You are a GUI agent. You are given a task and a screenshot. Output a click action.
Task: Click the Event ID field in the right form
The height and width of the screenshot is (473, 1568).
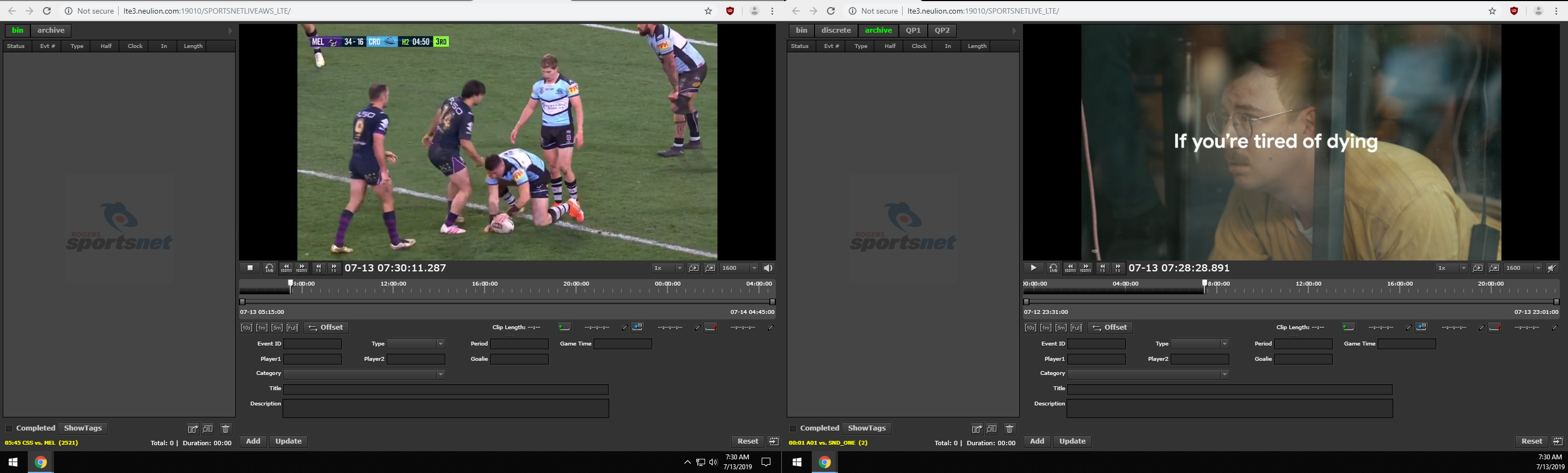[x=1097, y=344]
